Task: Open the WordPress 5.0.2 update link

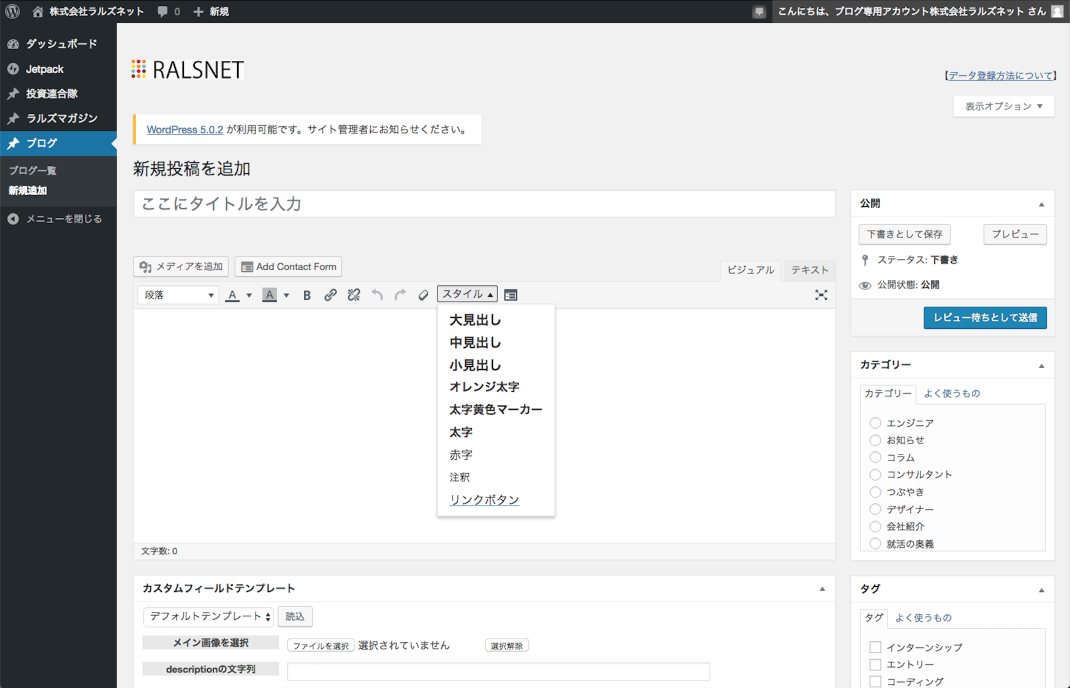Action: 185,129
